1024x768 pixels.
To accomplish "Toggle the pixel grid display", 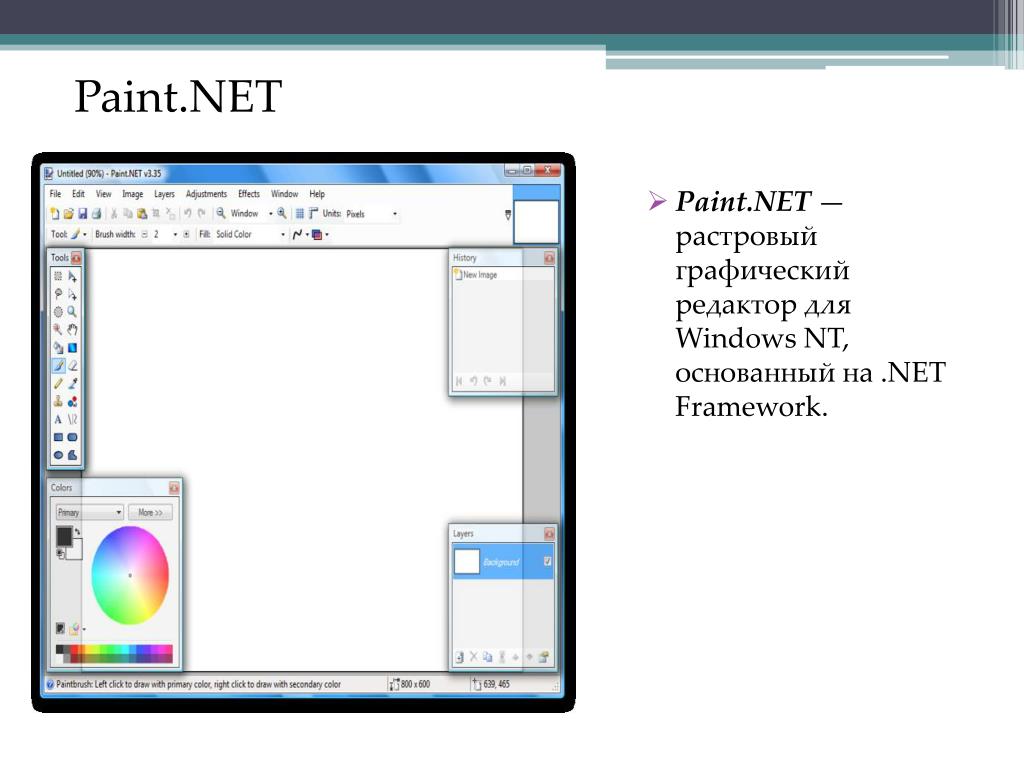I will [x=300, y=214].
